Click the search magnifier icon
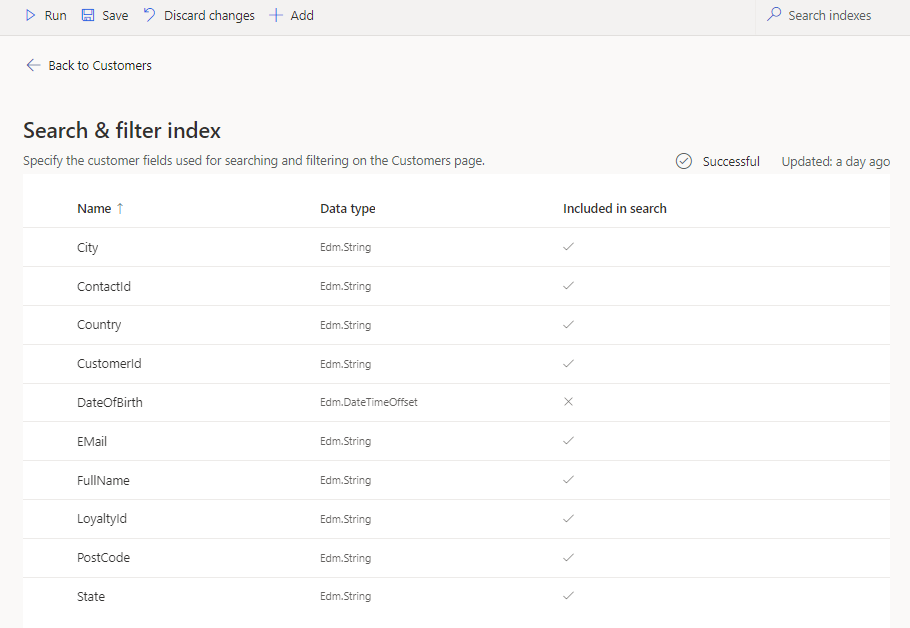910x628 pixels. pos(774,15)
